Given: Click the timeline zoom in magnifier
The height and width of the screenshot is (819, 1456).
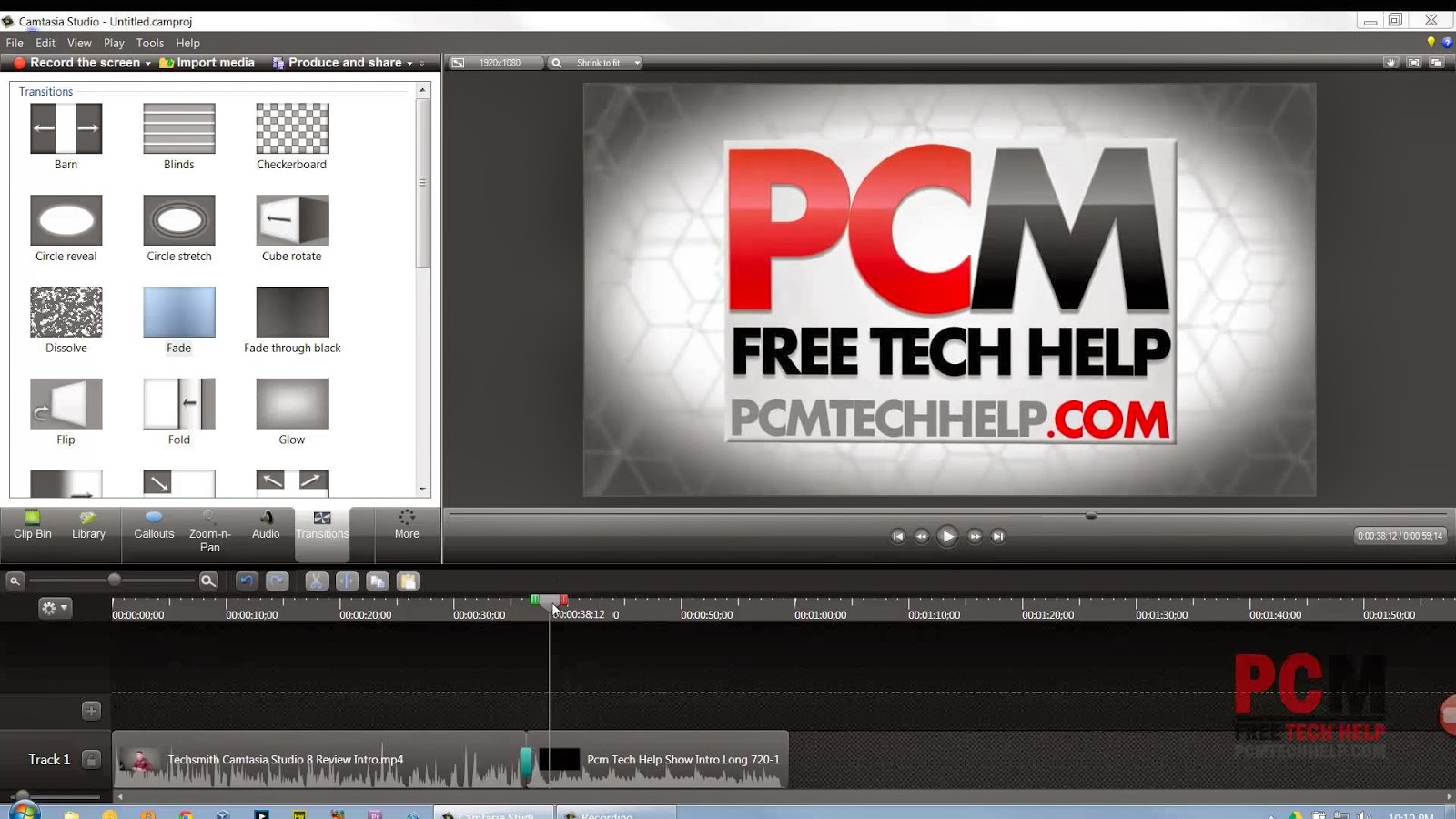Looking at the screenshot, I should pos(208,581).
